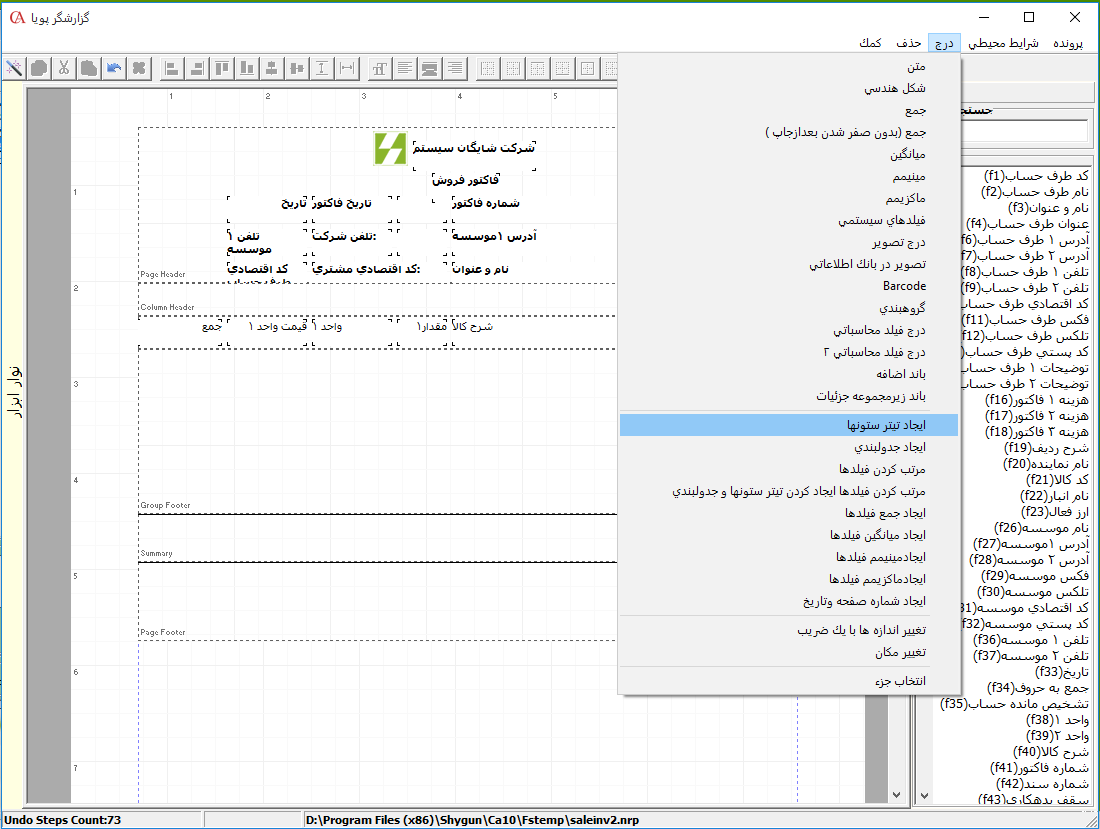This screenshot has height=829, width=1100.
Task: Click the Undo arrow icon in the toolbar
Action: point(113,68)
